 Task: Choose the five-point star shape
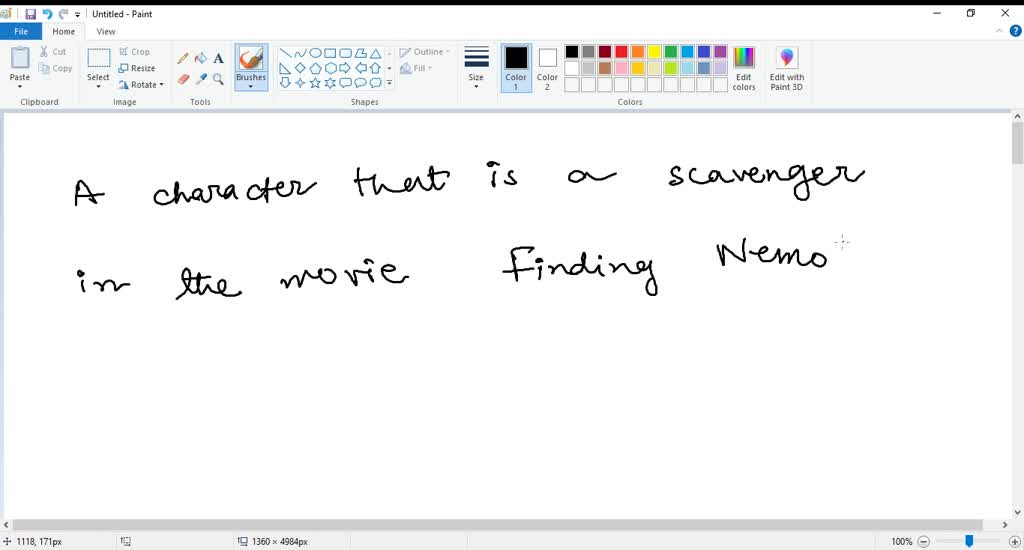315,83
